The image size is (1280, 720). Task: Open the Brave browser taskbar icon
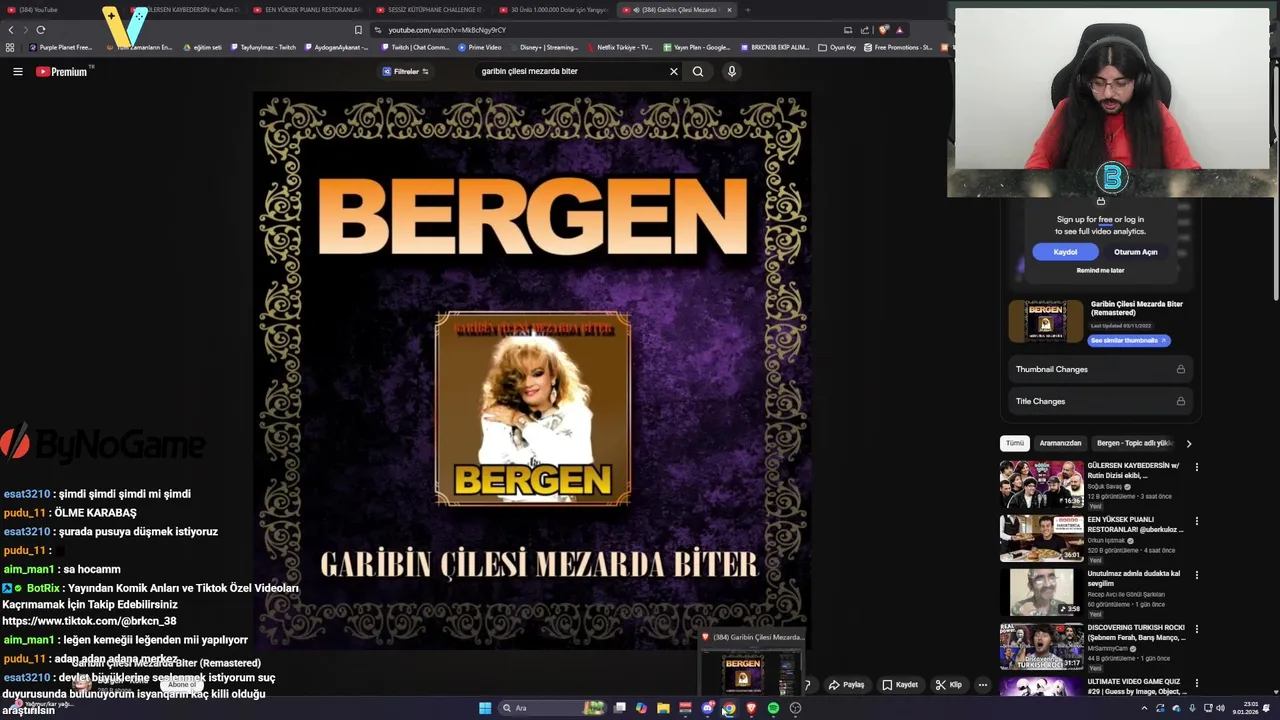coord(751,708)
